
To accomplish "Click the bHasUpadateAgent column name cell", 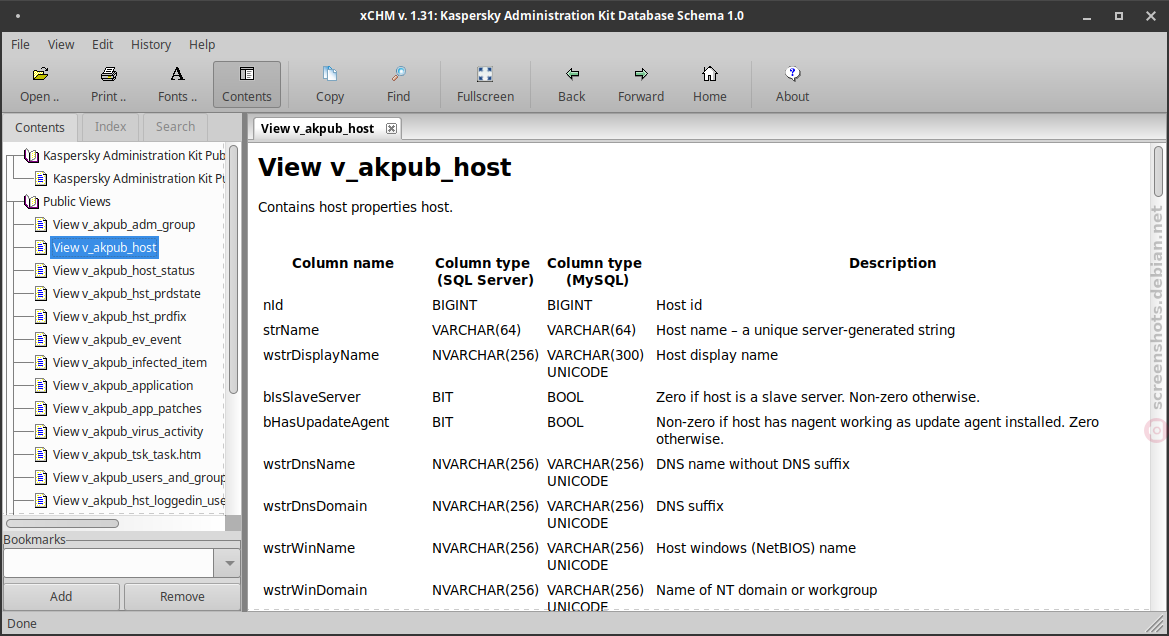I will coord(326,422).
